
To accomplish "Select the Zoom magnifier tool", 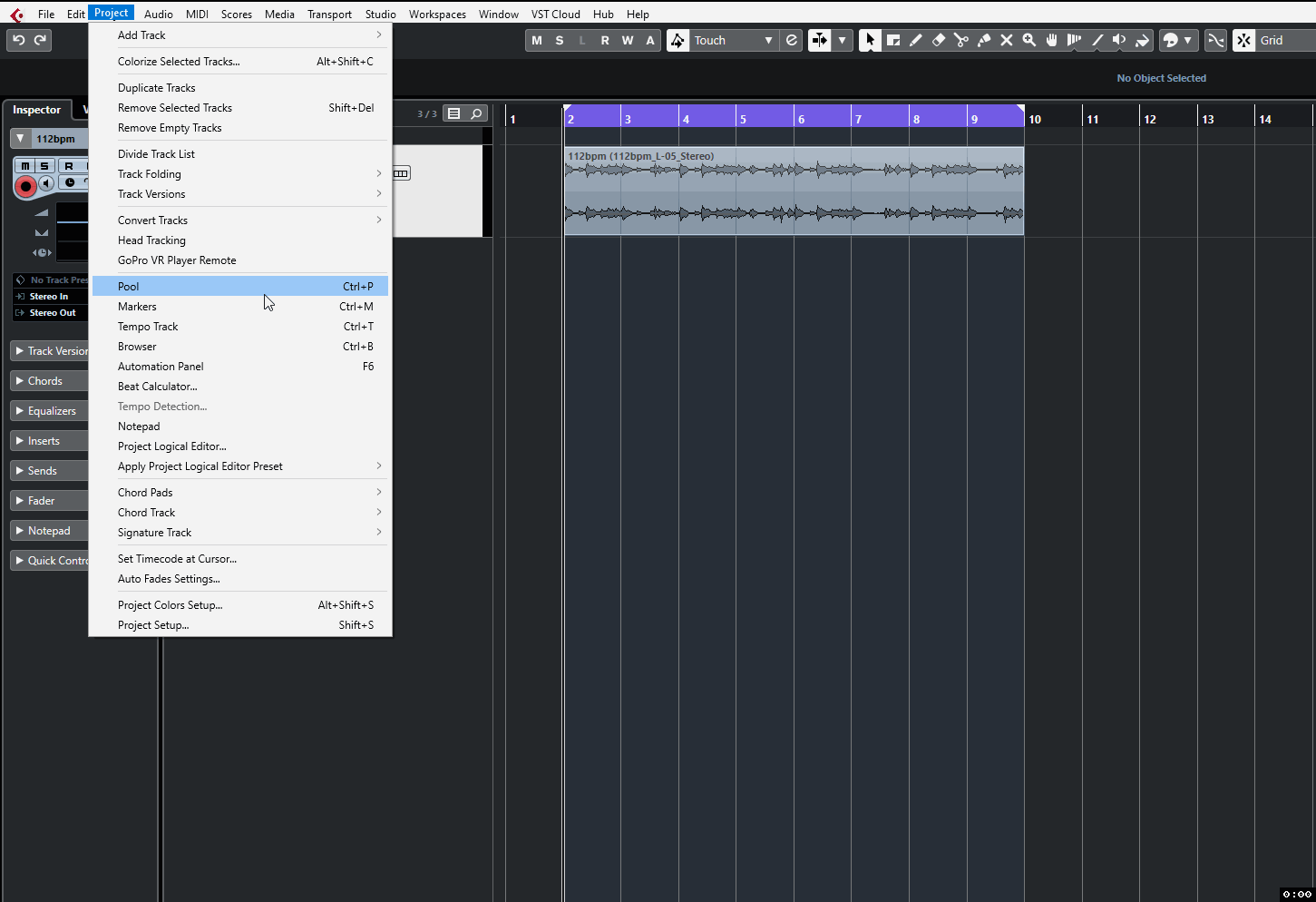I will coord(1029,40).
